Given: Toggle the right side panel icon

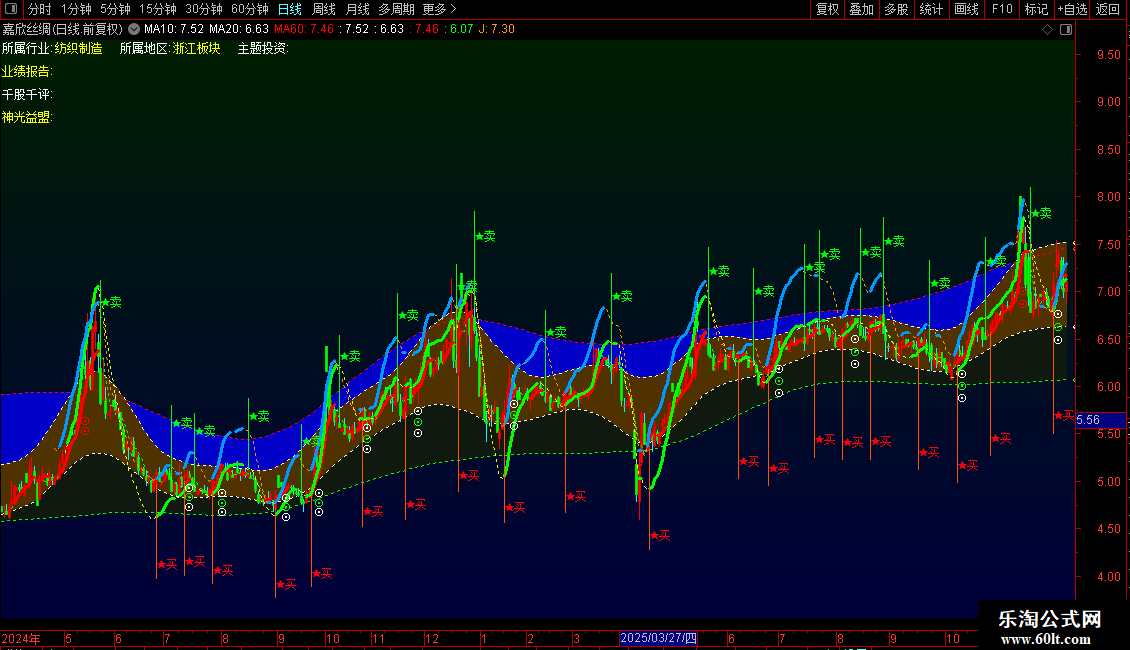Looking at the screenshot, I should point(1067,30).
